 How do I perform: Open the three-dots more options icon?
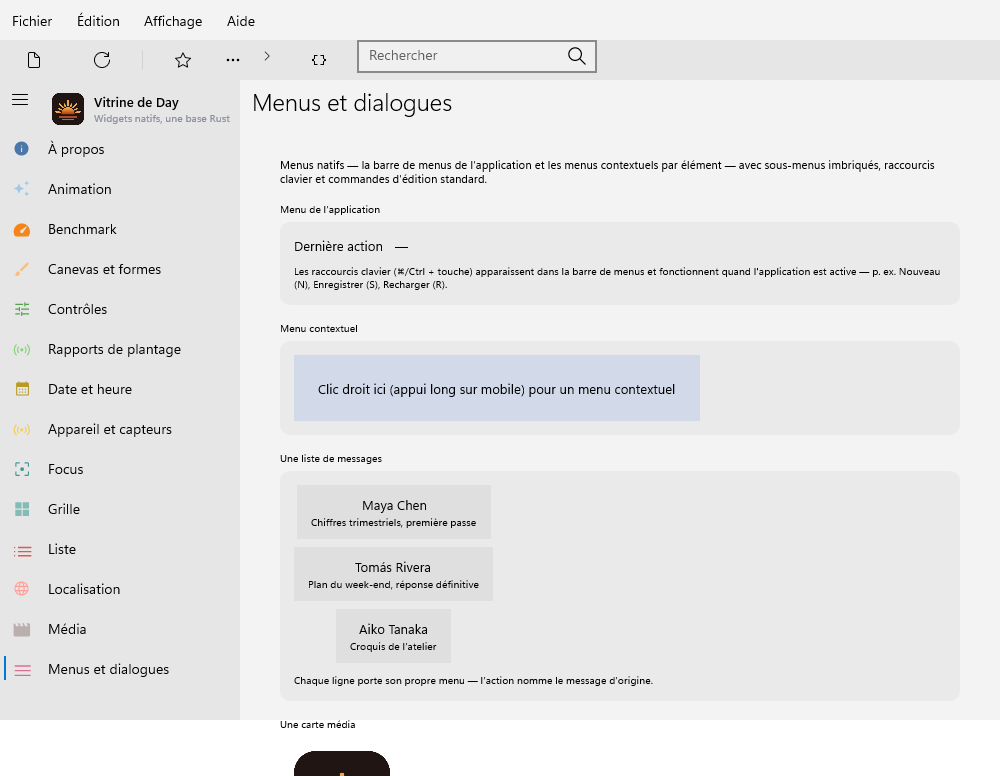(233, 60)
